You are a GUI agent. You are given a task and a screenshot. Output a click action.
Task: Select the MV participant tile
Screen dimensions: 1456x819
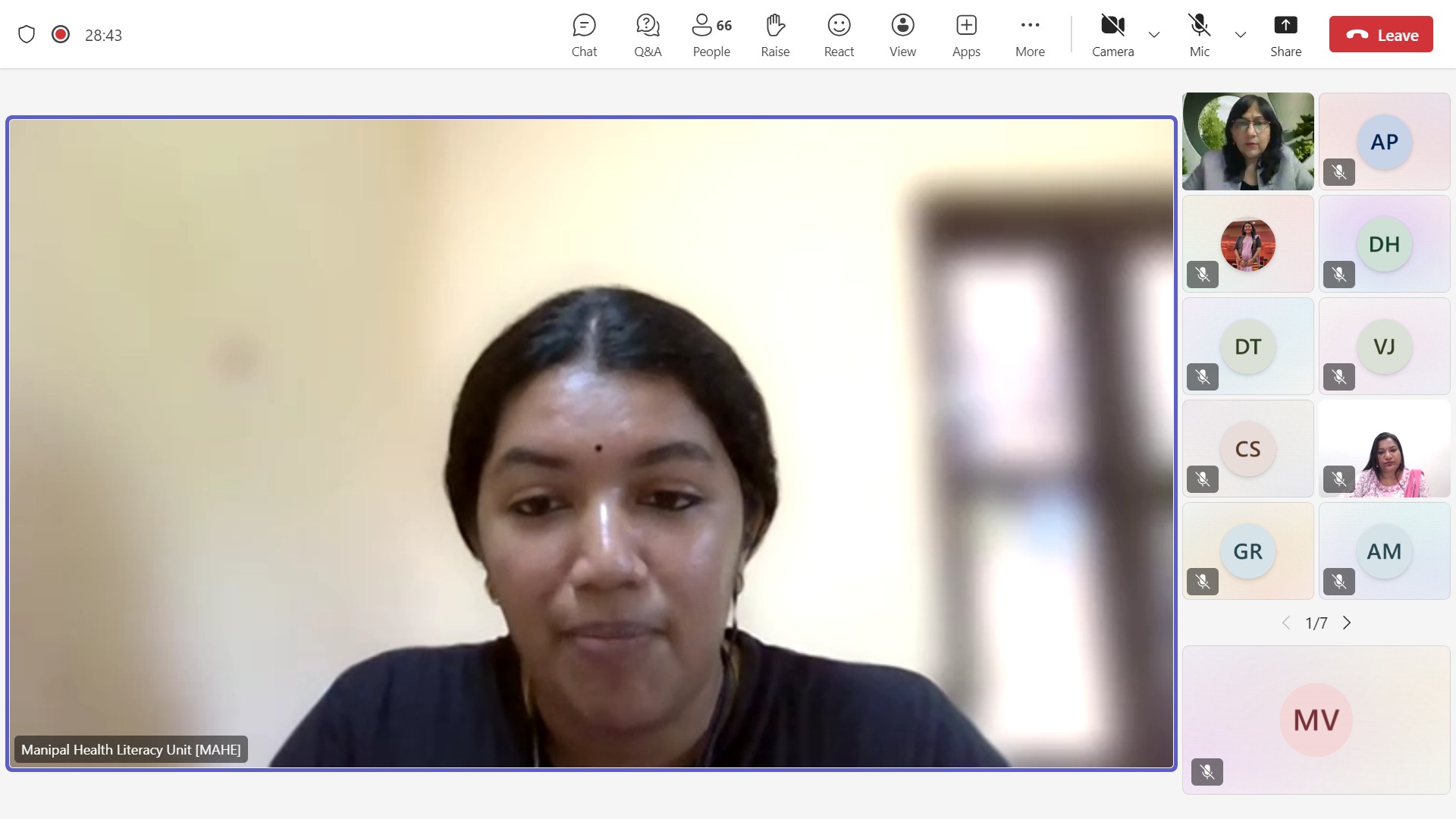coord(1316,719)
